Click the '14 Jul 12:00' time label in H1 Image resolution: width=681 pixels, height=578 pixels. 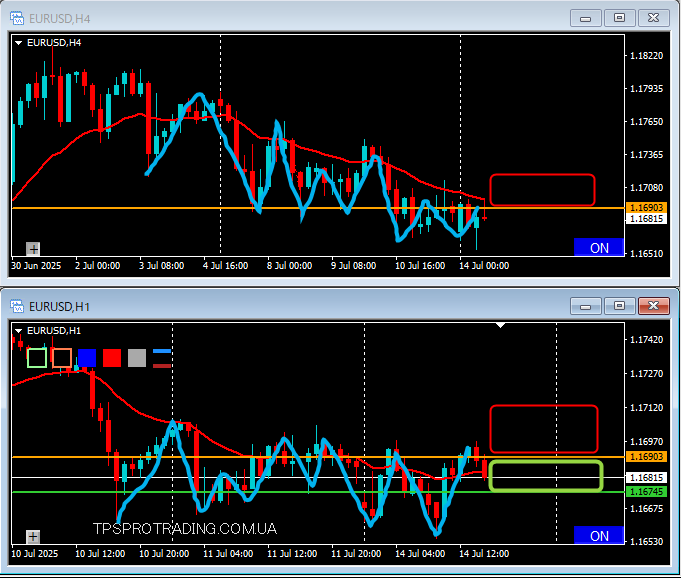coord(484,554)
